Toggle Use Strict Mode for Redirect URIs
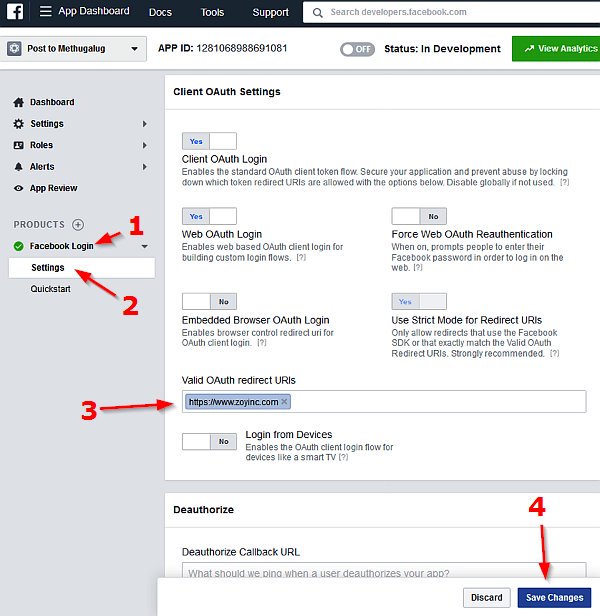The image size is (600, 616). tap(419, 301)
